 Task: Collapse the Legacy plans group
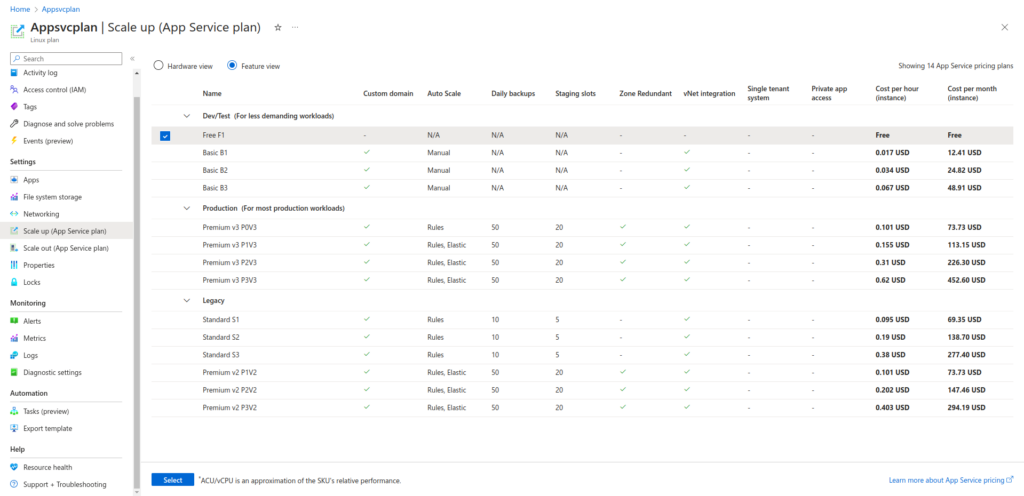pyautogui.click(x=186, y=300)
